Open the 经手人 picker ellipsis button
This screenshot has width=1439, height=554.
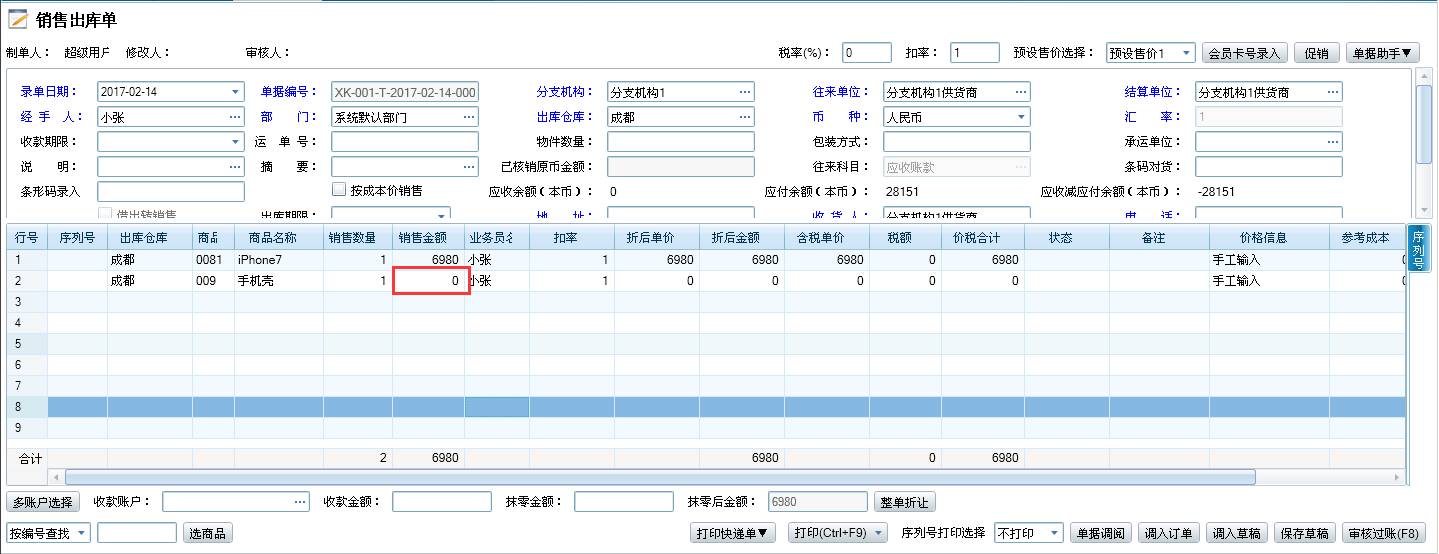click(x=235, y=117)
